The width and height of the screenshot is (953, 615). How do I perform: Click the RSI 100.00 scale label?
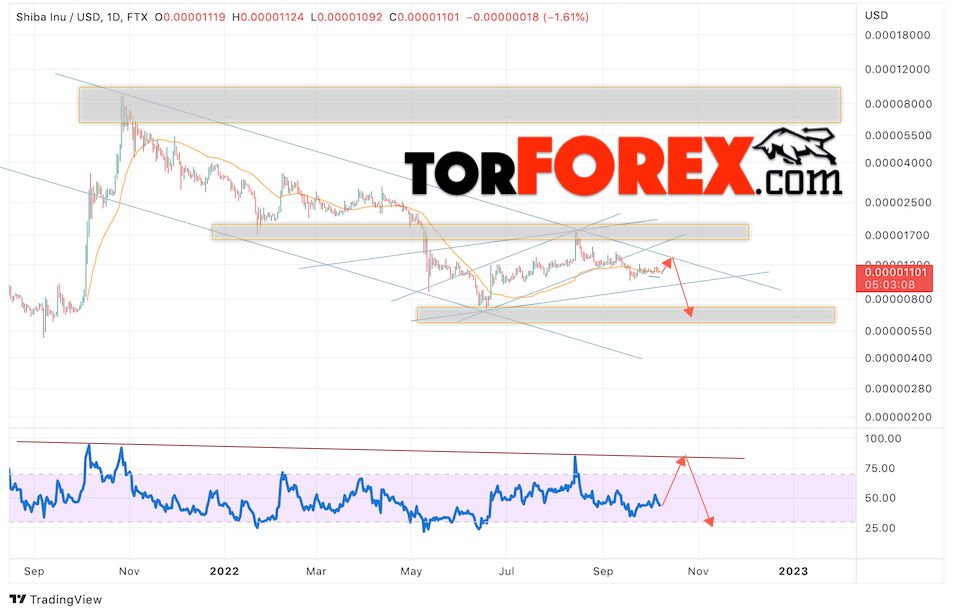click(x=883, y=439)
